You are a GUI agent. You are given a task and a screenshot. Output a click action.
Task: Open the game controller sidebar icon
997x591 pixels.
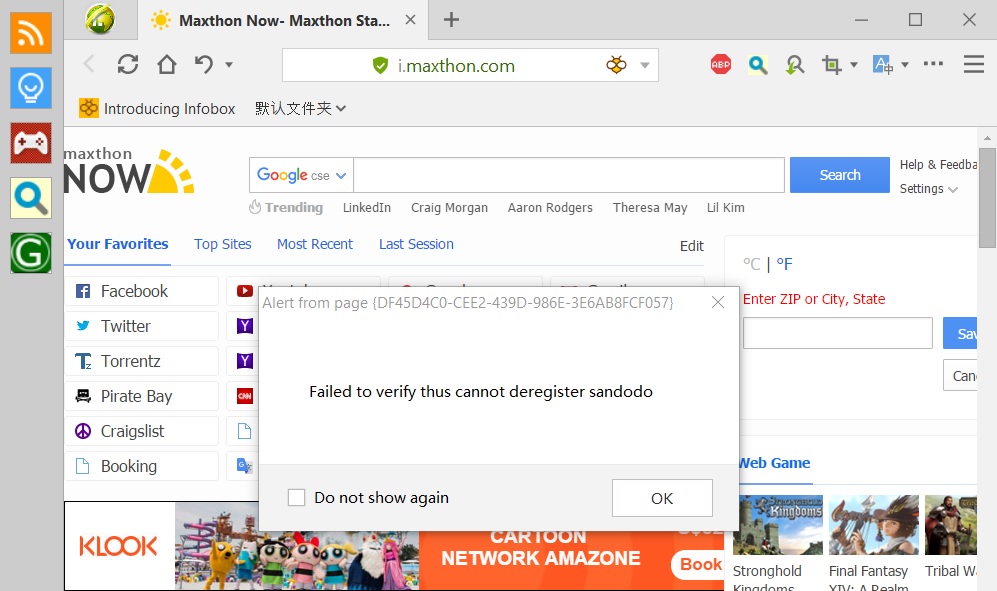coord(31,143)
